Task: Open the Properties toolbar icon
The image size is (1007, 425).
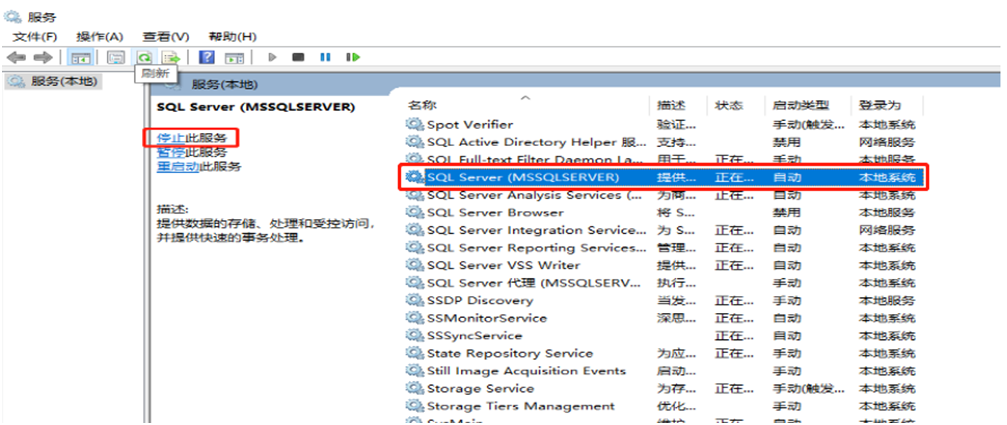Action: point(116,58)
